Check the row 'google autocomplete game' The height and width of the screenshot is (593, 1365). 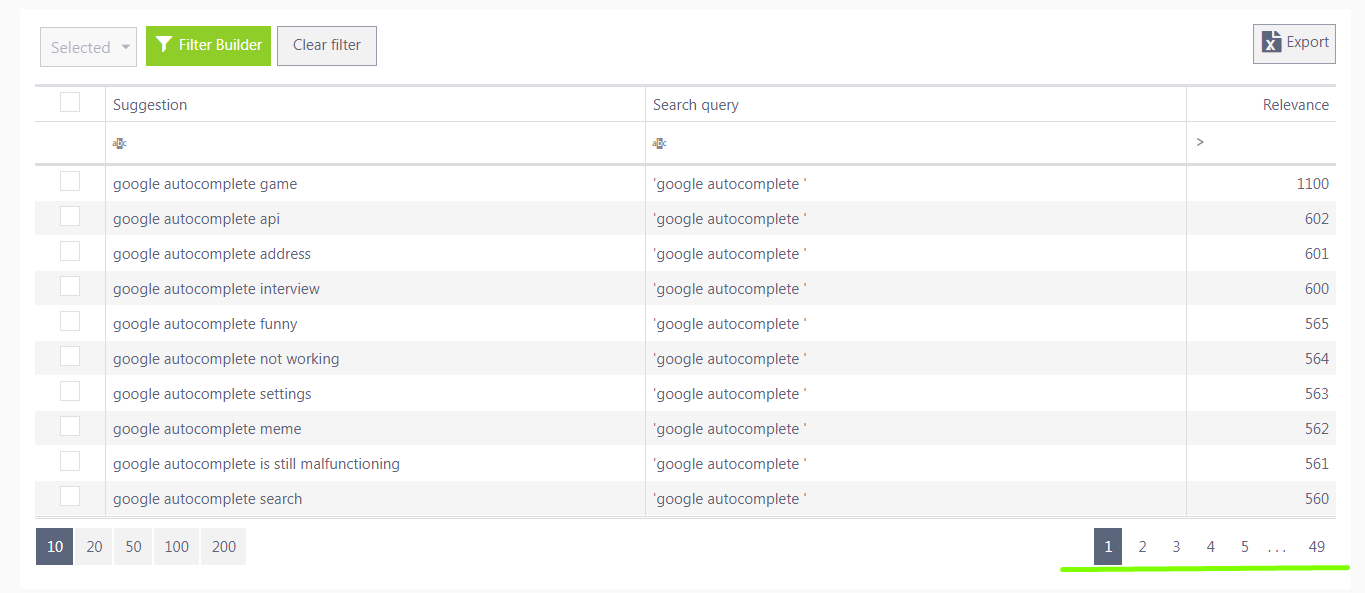pyautogui.click(x=70, y=181)
